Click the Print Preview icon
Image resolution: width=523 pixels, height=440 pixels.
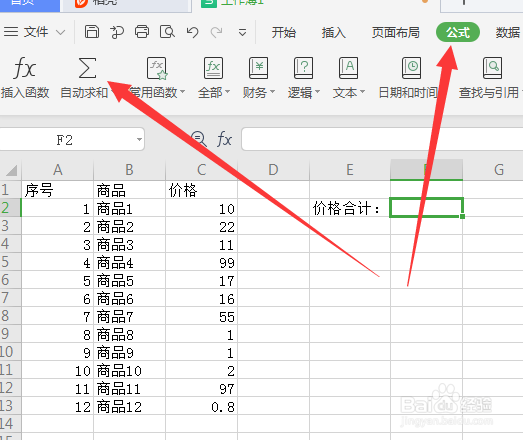167,32
